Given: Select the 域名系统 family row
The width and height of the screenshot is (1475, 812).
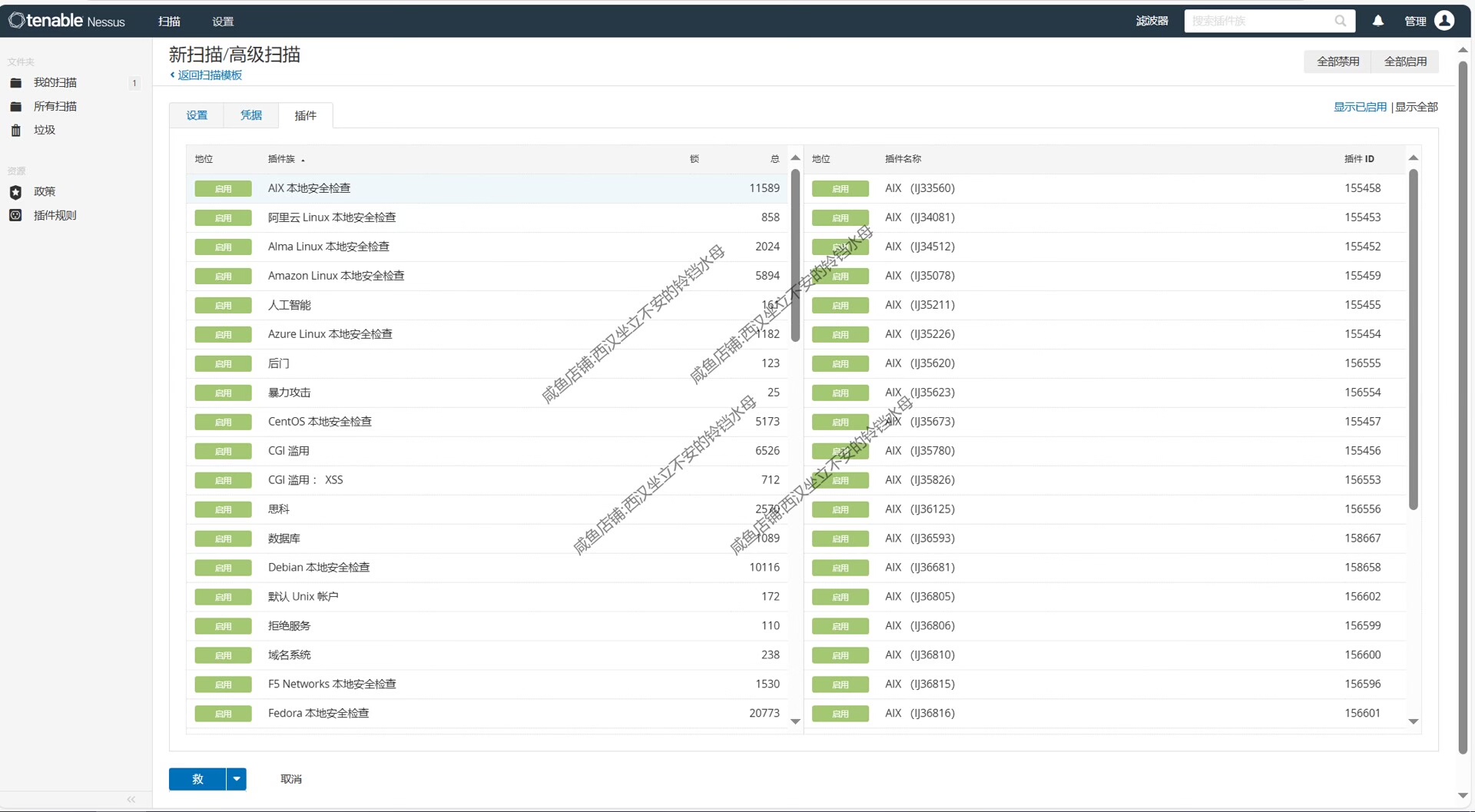Looking at the screenshot, I should click(487, 655).
